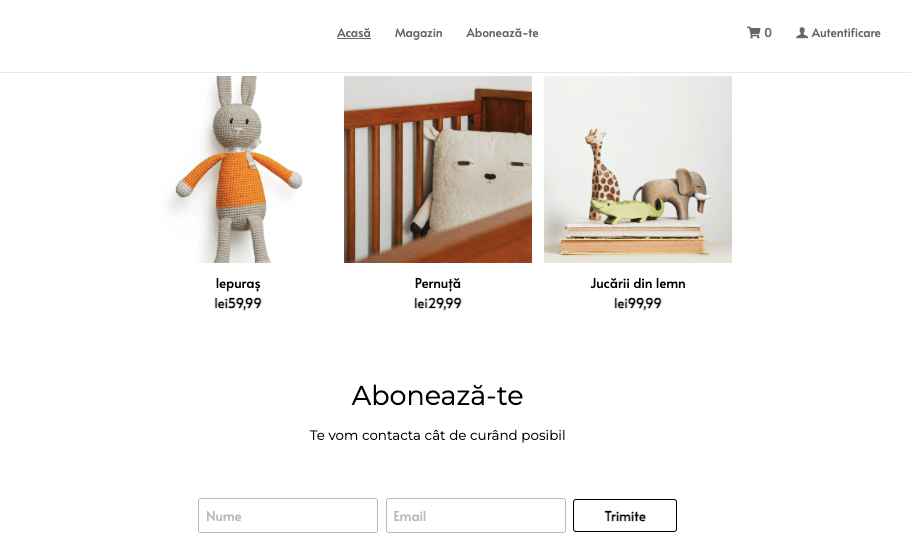The width and height of the screenshot is (911, 547).
Task: Click the user profile icon
Action: 802,33
